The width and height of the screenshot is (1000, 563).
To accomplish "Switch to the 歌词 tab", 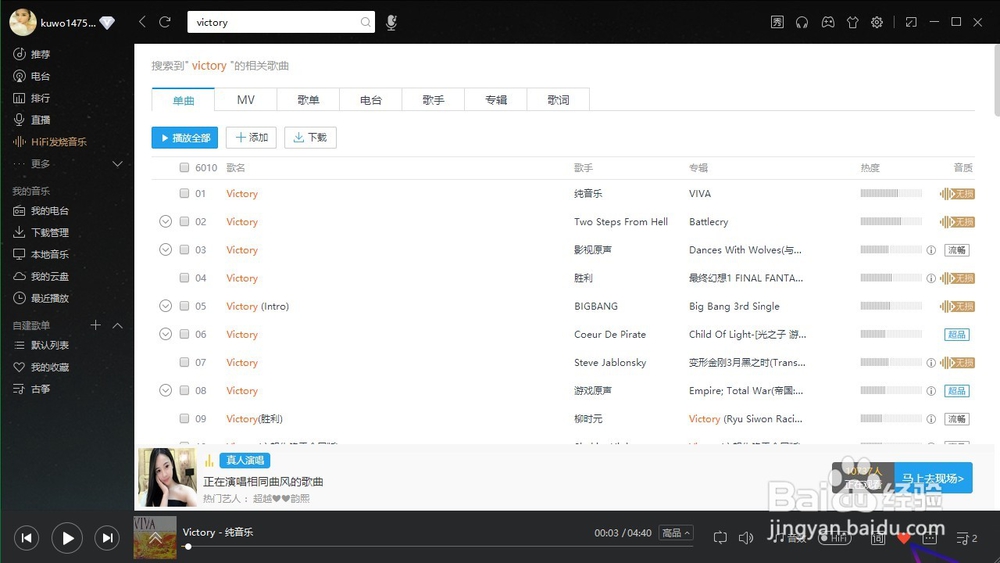I will click(x=558, y=99).
